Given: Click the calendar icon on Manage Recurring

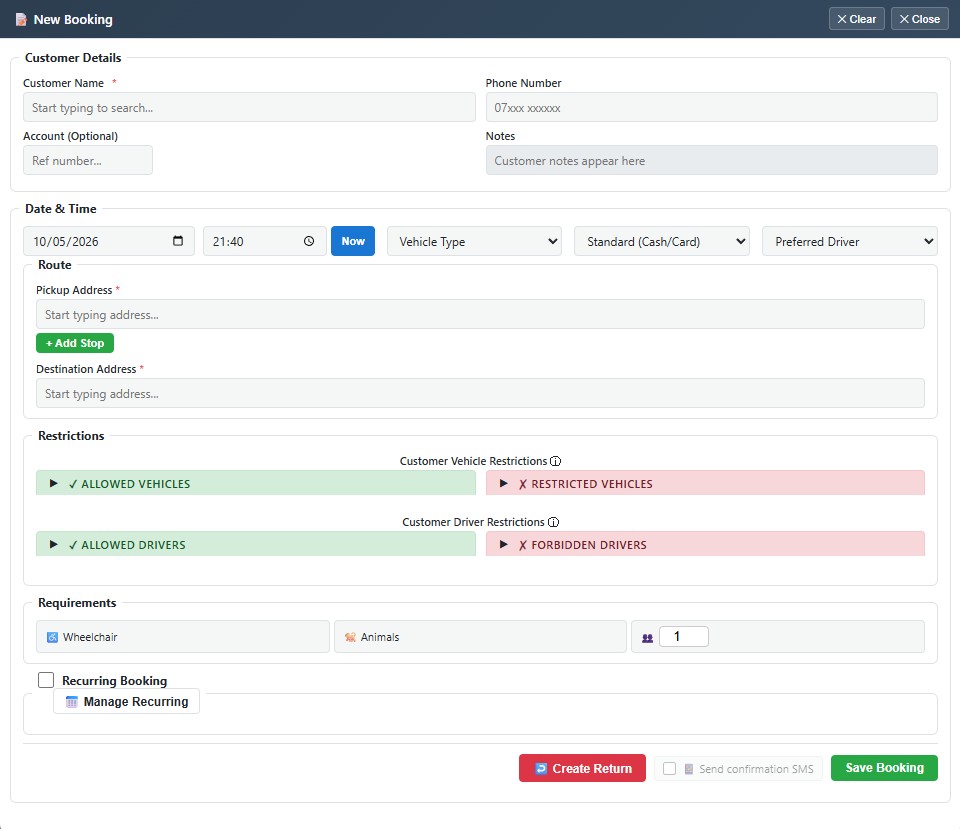Looking at the screenshot, I should click(x=72, y=702).
